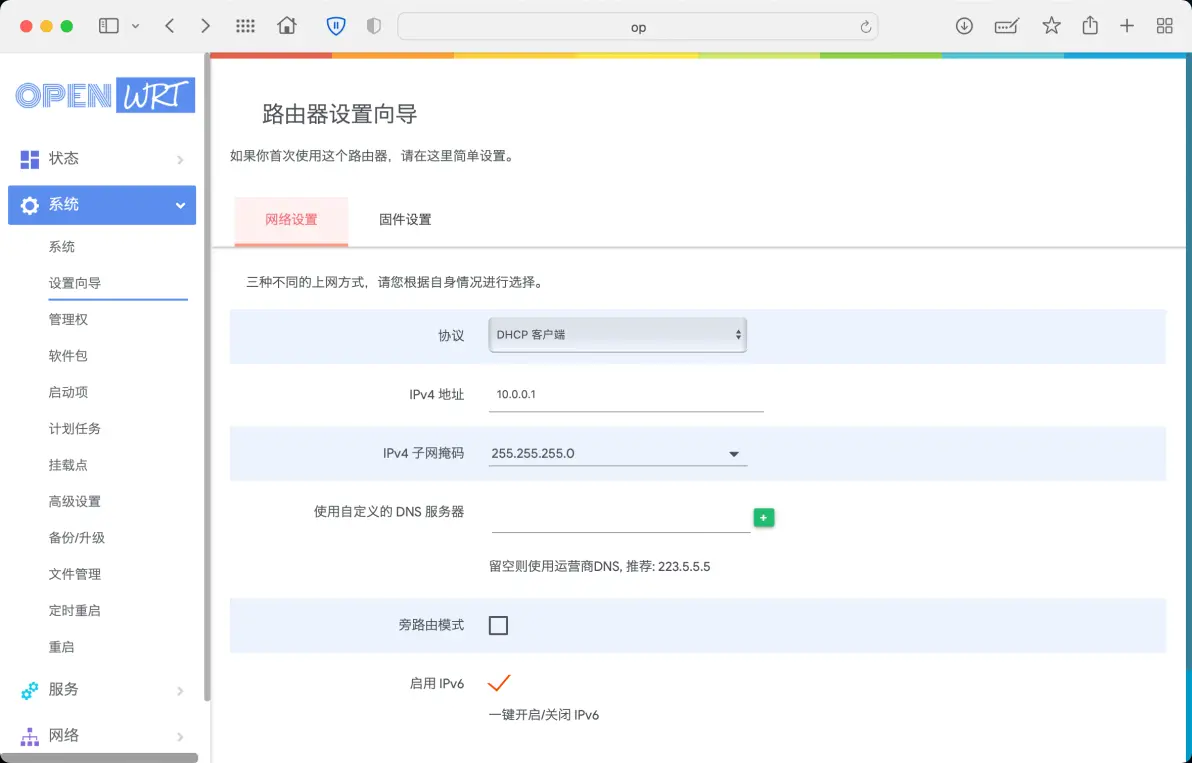Open 挂载点 in sidebar
Screen dimensions: 1192x763
[68, 465]
